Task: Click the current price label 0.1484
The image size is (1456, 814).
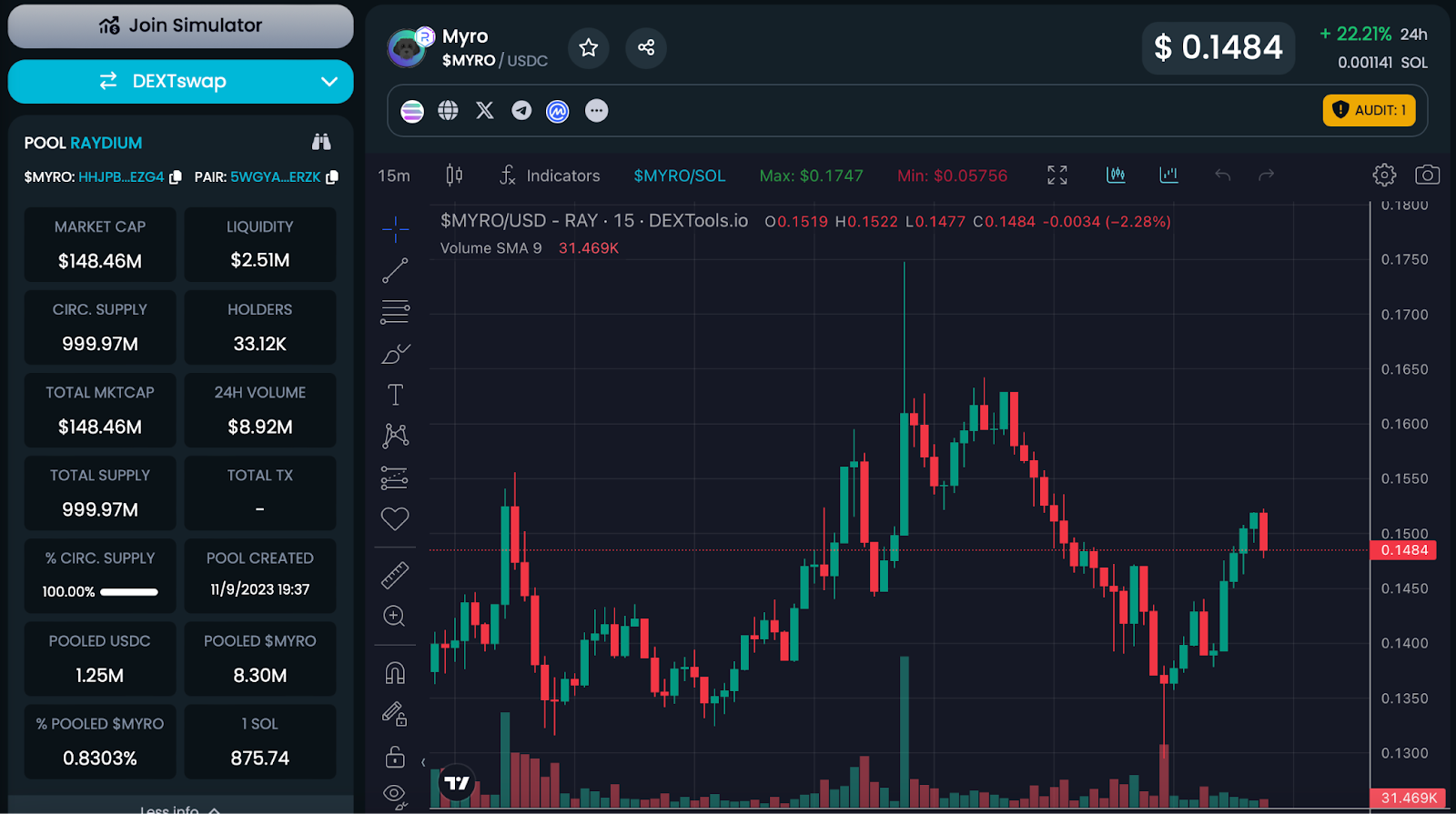Action: 1403,550
